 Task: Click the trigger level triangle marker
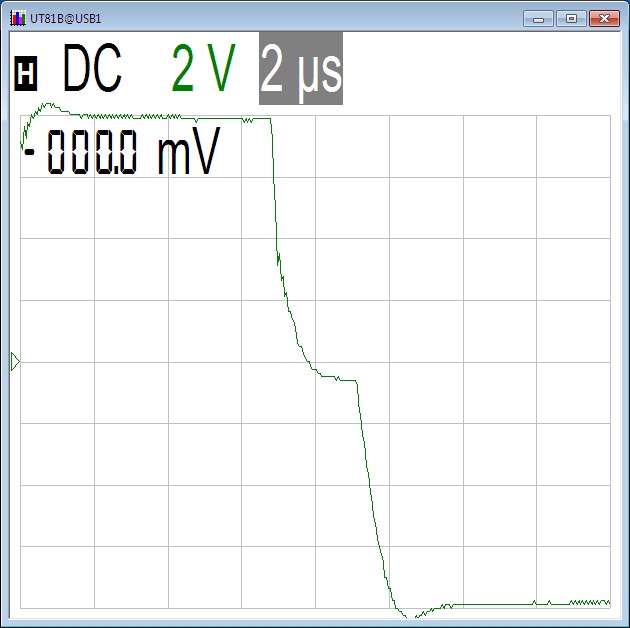coord(15,361)
